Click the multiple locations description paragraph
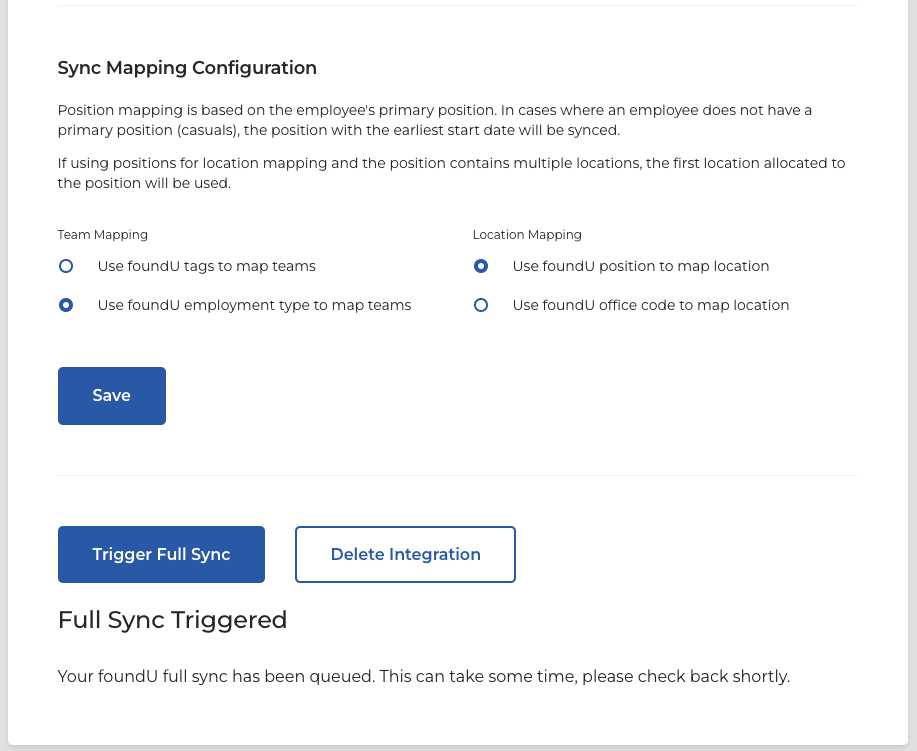Viewport: 917px width, 751px height. 451,173
